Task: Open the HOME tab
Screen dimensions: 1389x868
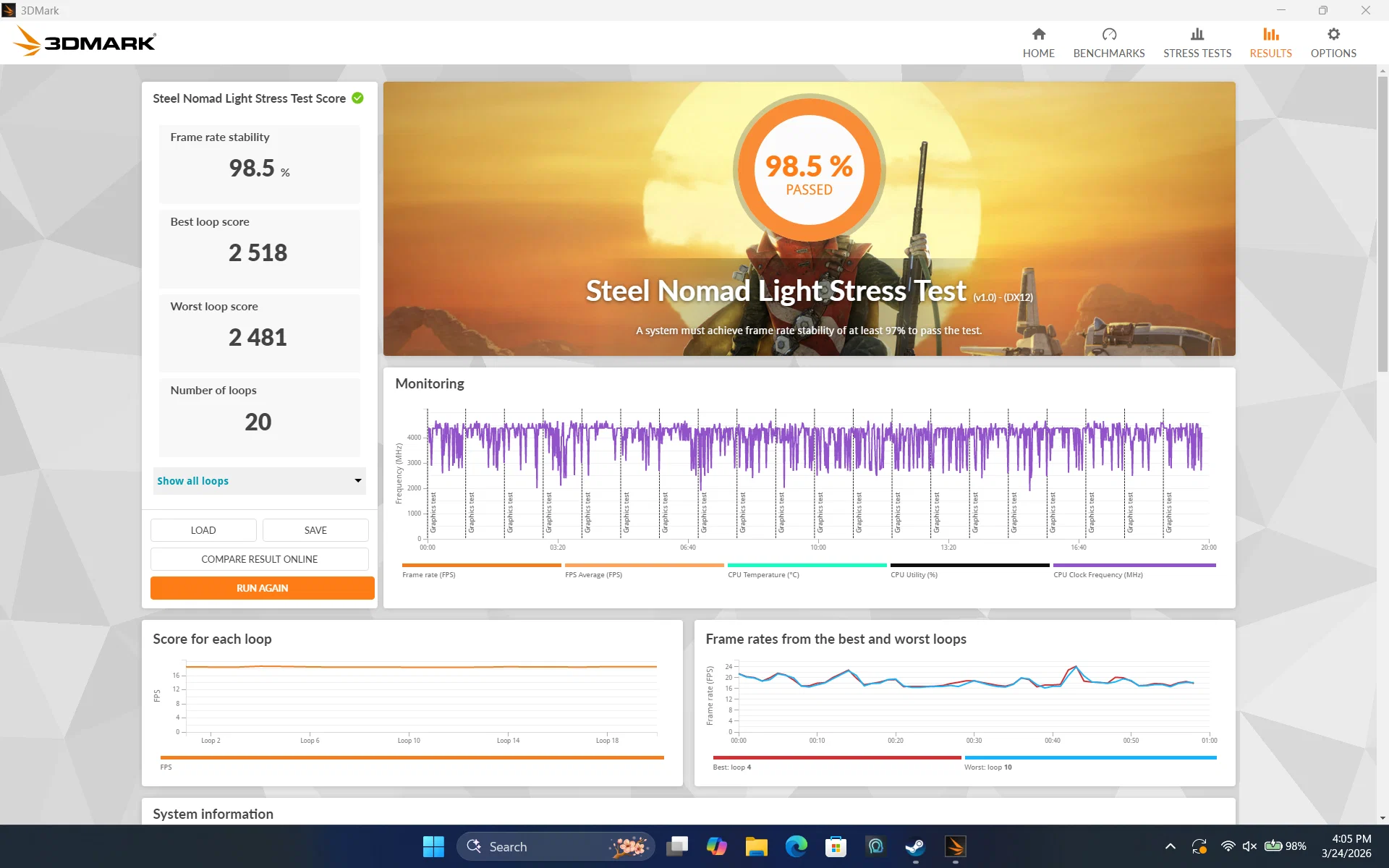Action: coord(1038,43)
